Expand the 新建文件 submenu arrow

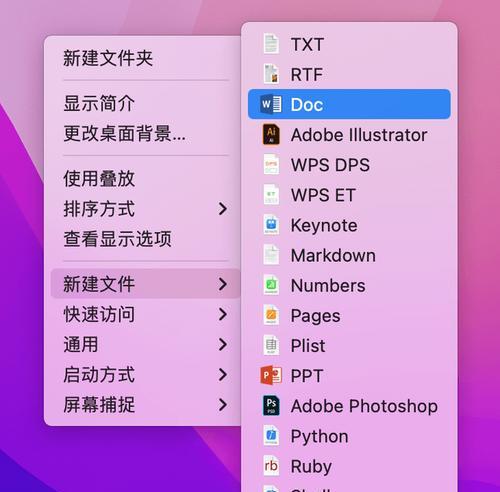[223, 284]
